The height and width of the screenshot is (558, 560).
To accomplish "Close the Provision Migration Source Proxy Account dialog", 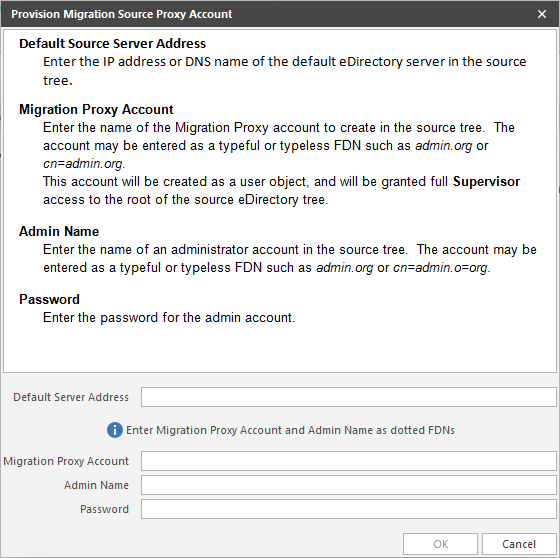I will coord(542,14).
